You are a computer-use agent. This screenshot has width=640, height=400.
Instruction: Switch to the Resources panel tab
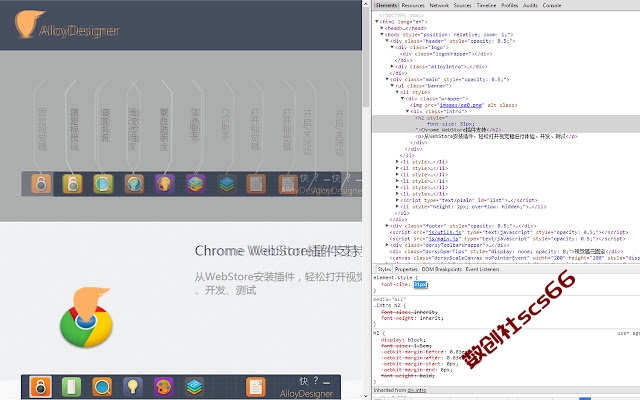point(413,5)
